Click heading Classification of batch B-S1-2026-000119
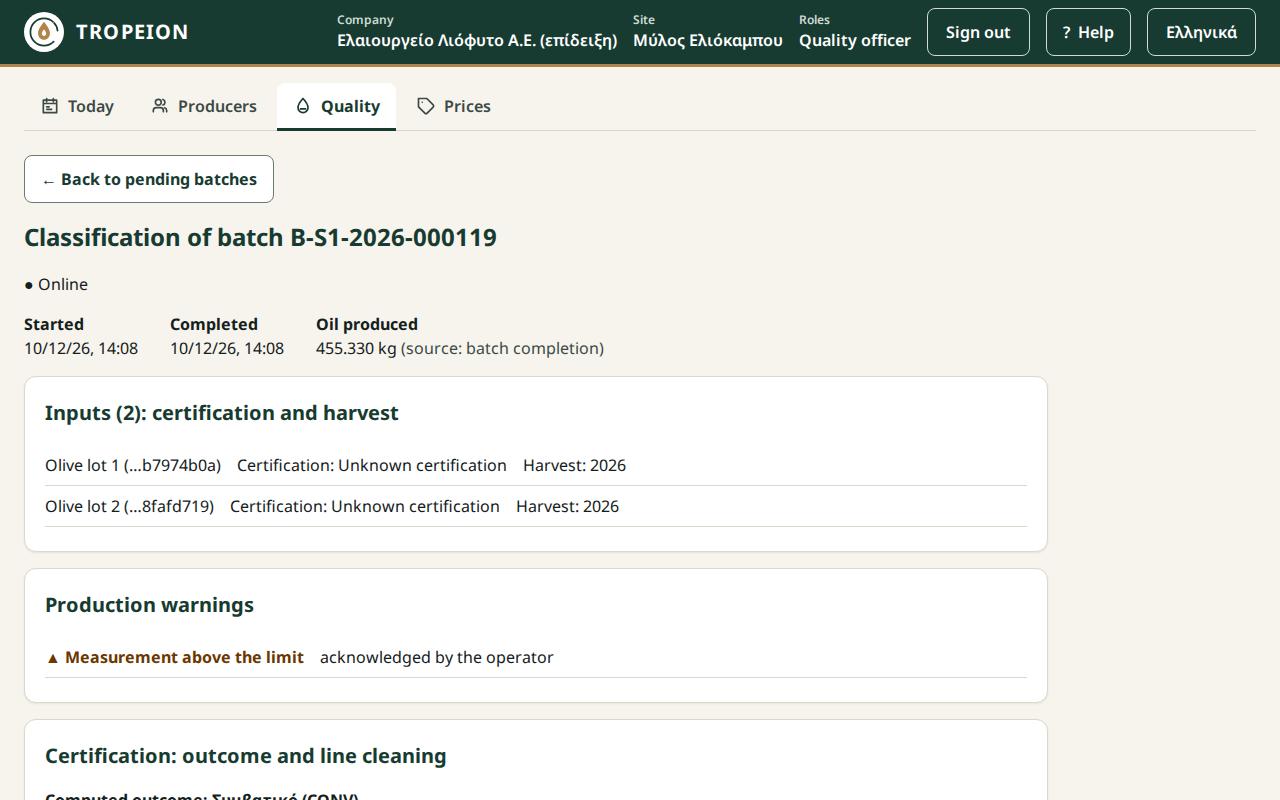 click(260, 238)
